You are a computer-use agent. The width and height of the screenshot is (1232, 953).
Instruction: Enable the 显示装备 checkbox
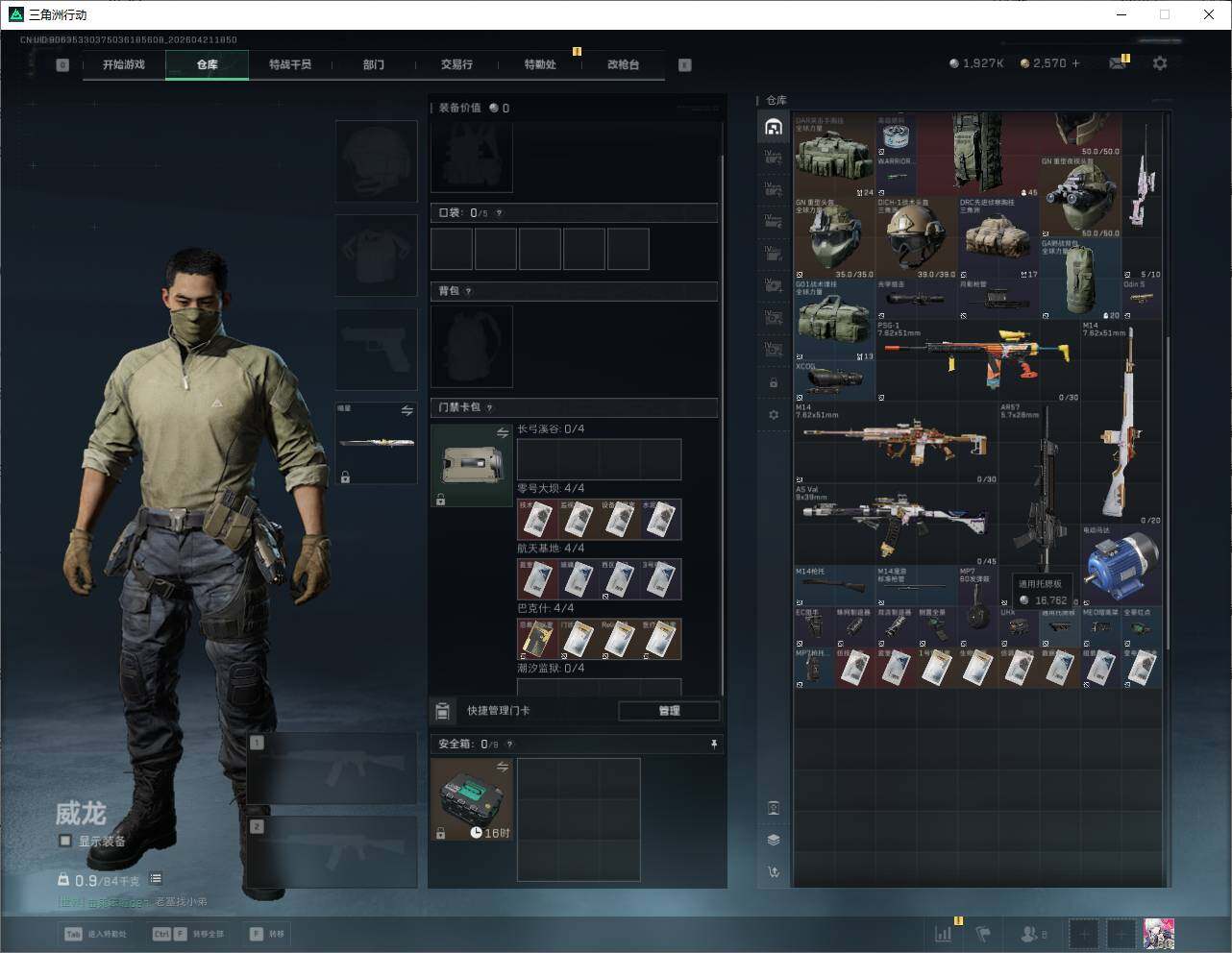pos(65,841)
